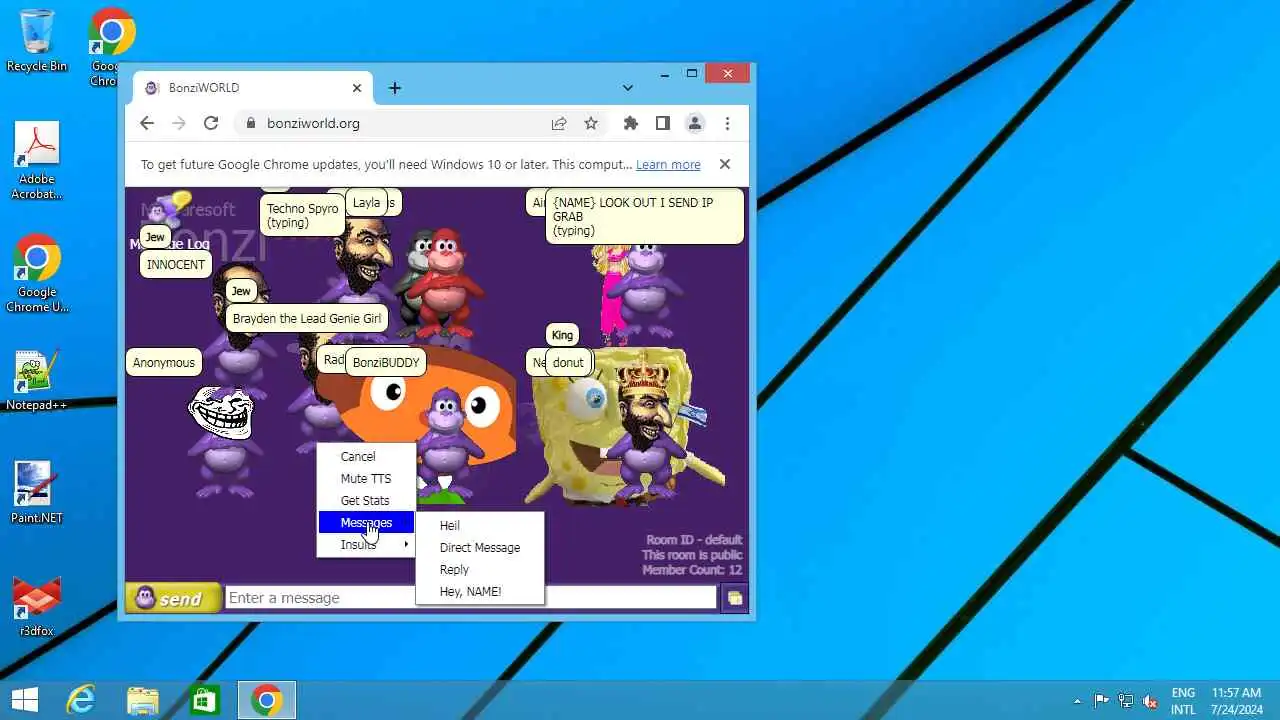Screen dimensions: 1280x720
Task: Click the Layla name tag
Action: click(x=366, y=202)
